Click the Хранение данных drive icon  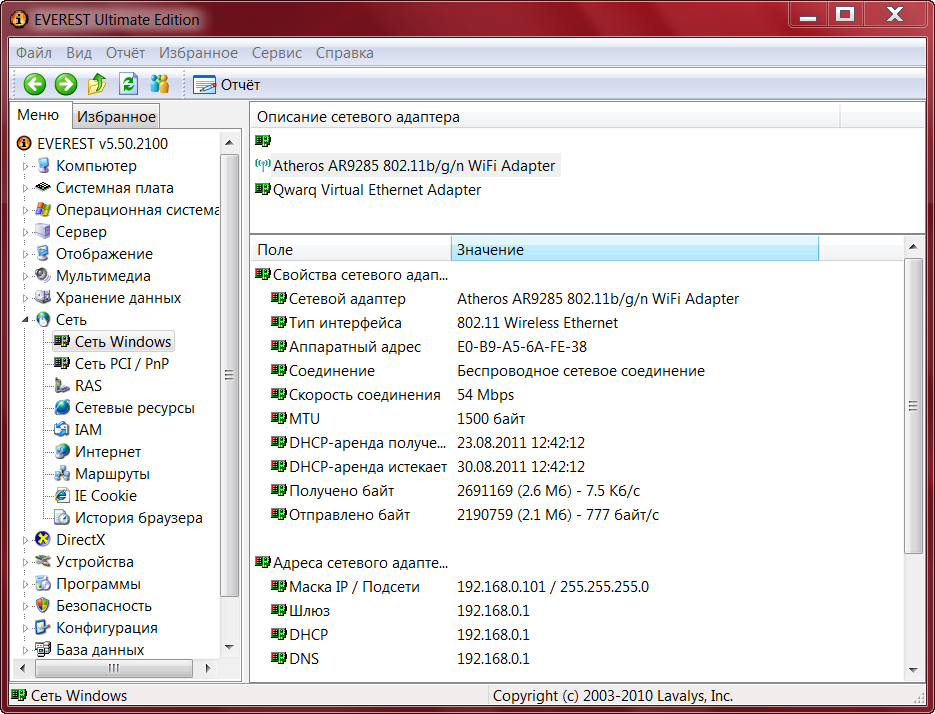click(x=43, y=297)
